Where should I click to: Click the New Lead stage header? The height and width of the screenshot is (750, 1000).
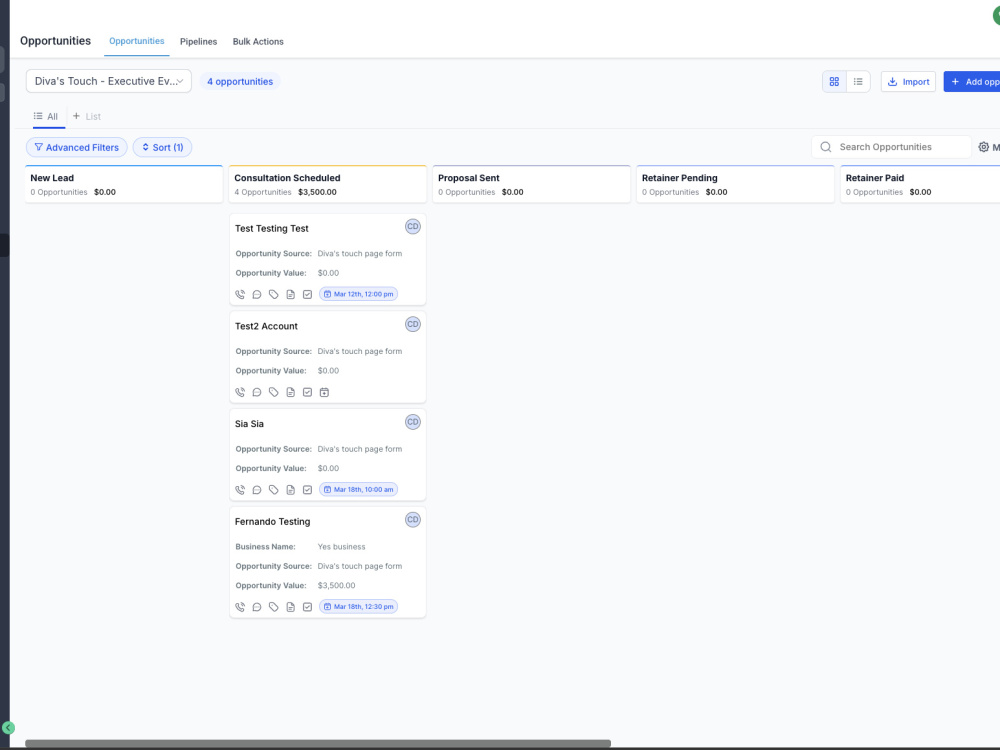pos(124,184)
